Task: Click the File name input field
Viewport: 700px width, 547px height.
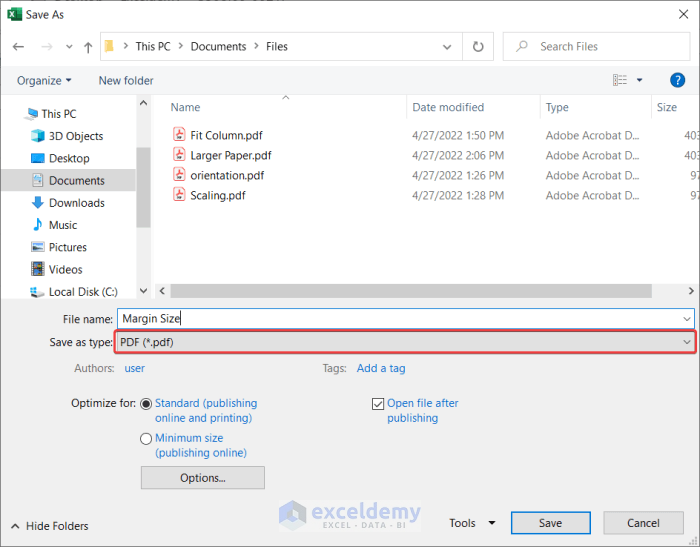Action: tap(406, 319)
